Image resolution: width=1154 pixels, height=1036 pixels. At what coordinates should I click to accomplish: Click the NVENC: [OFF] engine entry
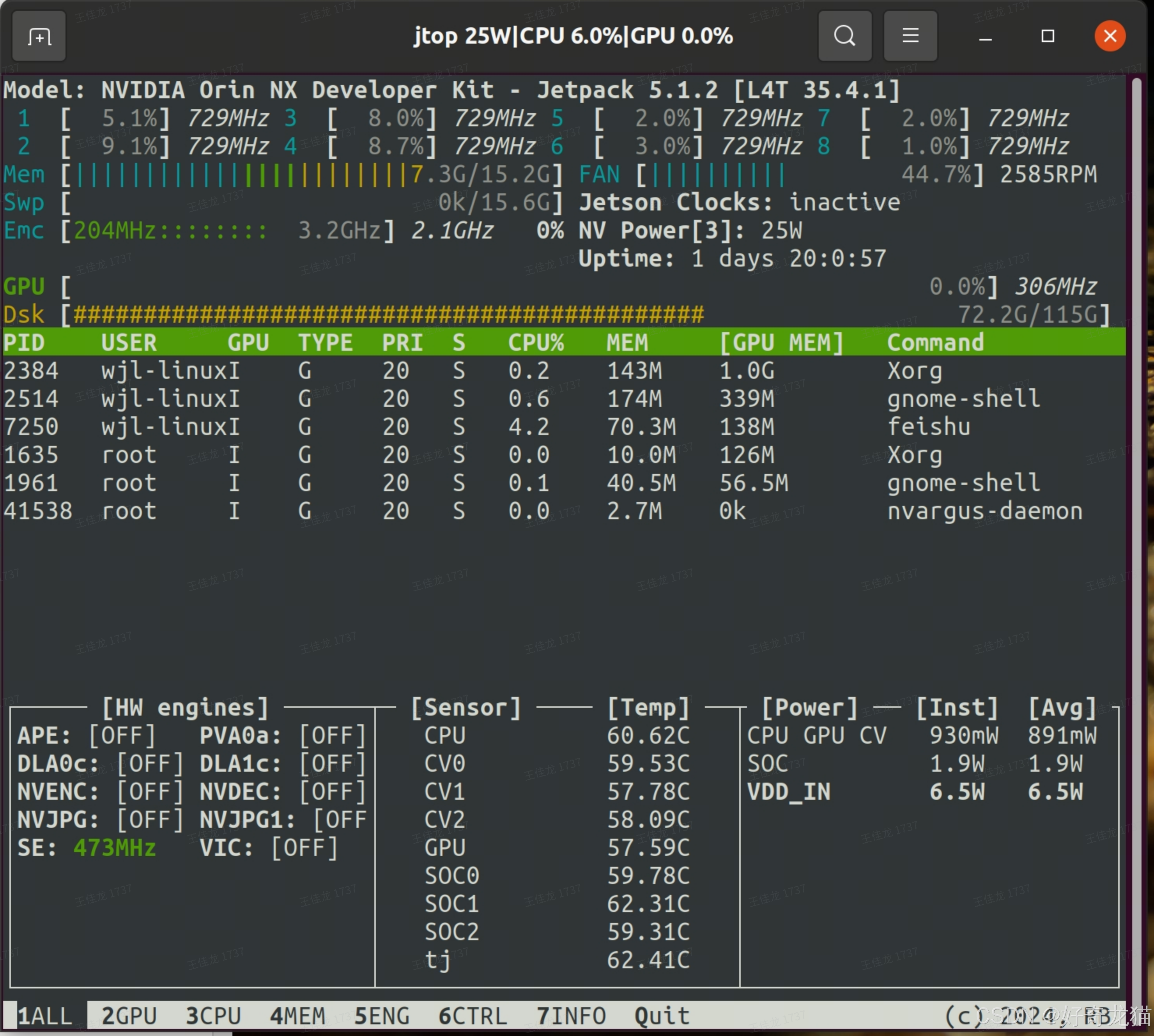(x=101, y=791)
